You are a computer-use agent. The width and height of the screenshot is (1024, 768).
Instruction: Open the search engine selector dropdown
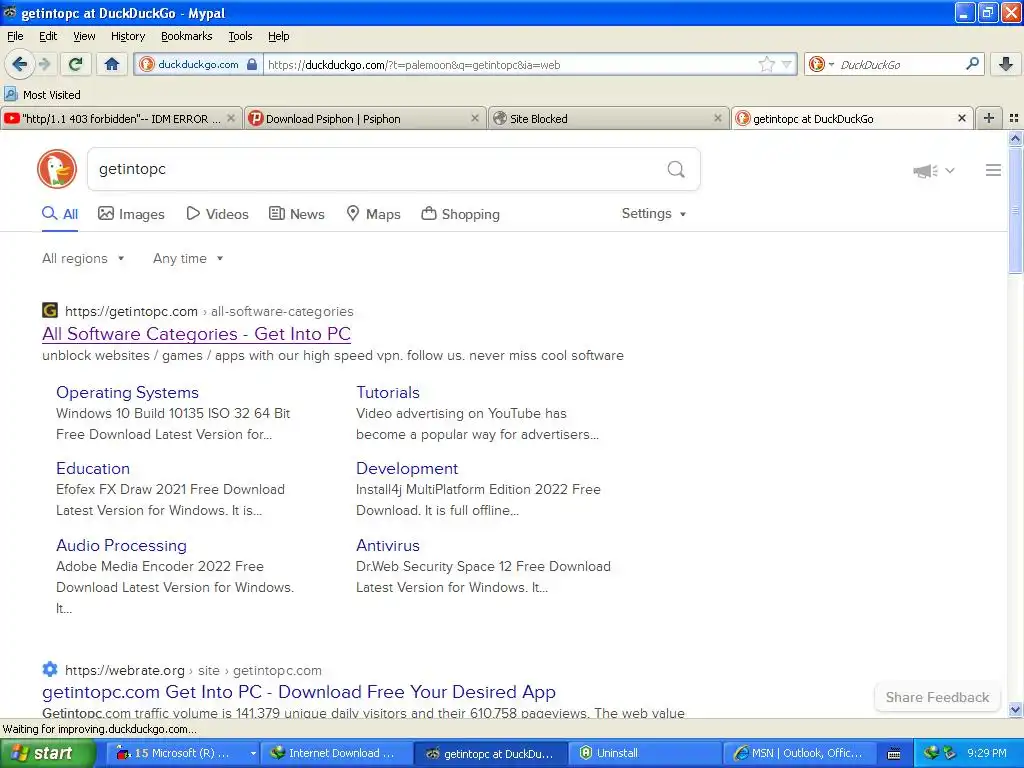coord(822,64)
